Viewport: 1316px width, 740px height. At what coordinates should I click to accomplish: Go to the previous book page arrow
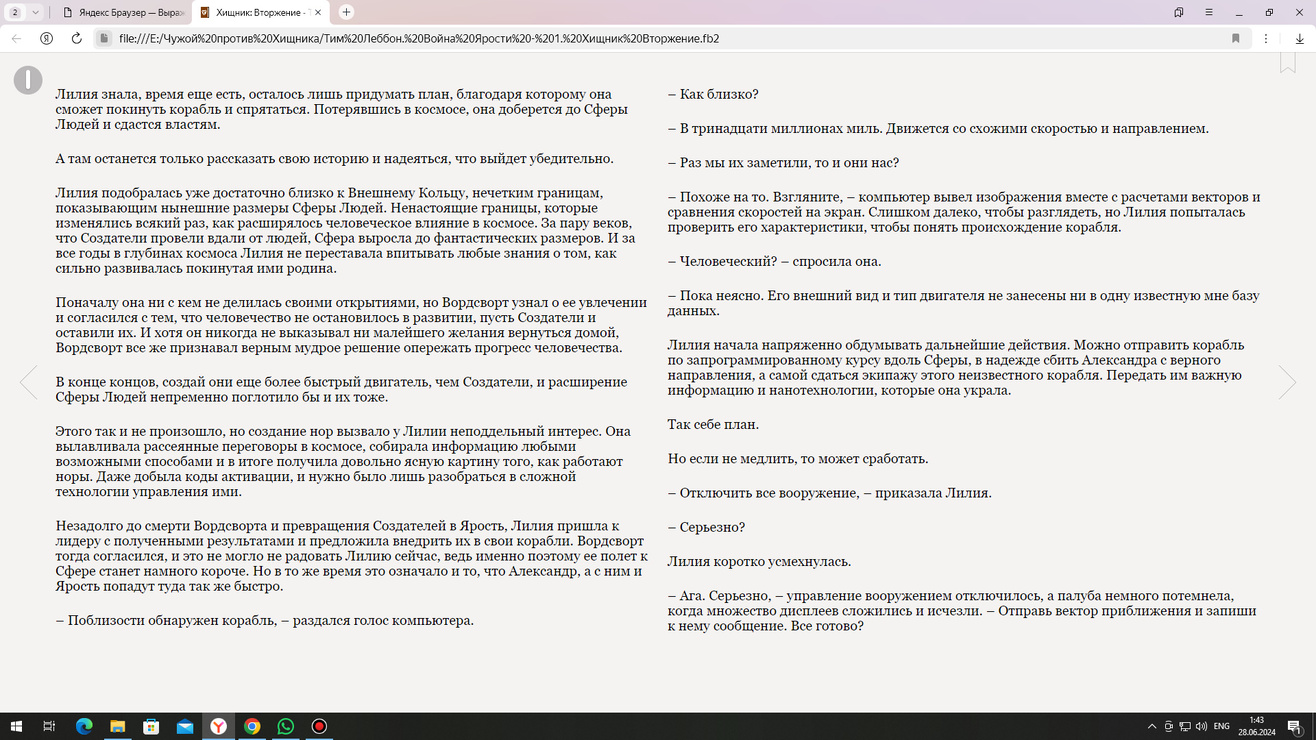pyautogui.click(x=28, y=382)
